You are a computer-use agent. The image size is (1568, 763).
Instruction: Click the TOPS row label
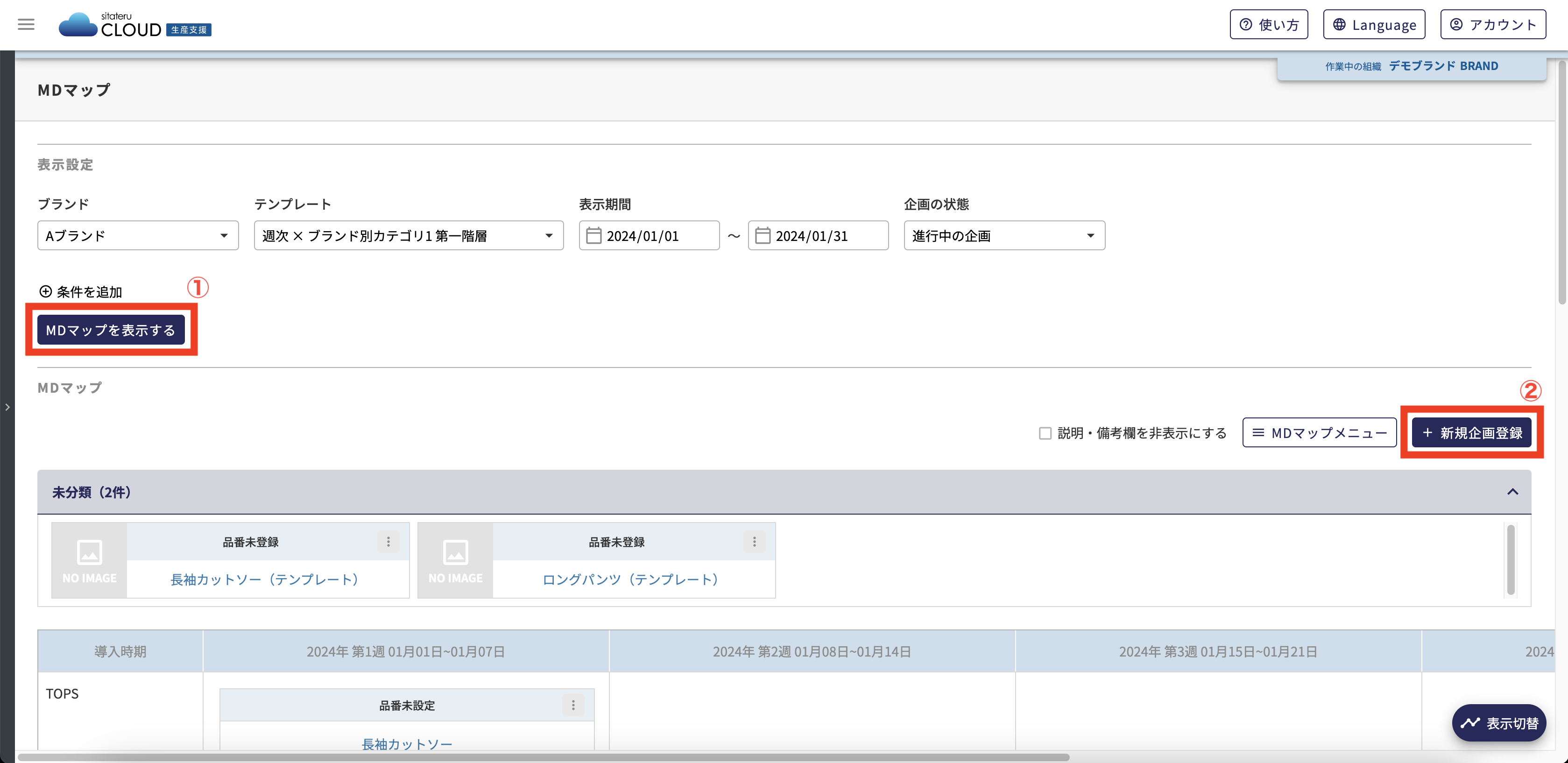point(62,693)
